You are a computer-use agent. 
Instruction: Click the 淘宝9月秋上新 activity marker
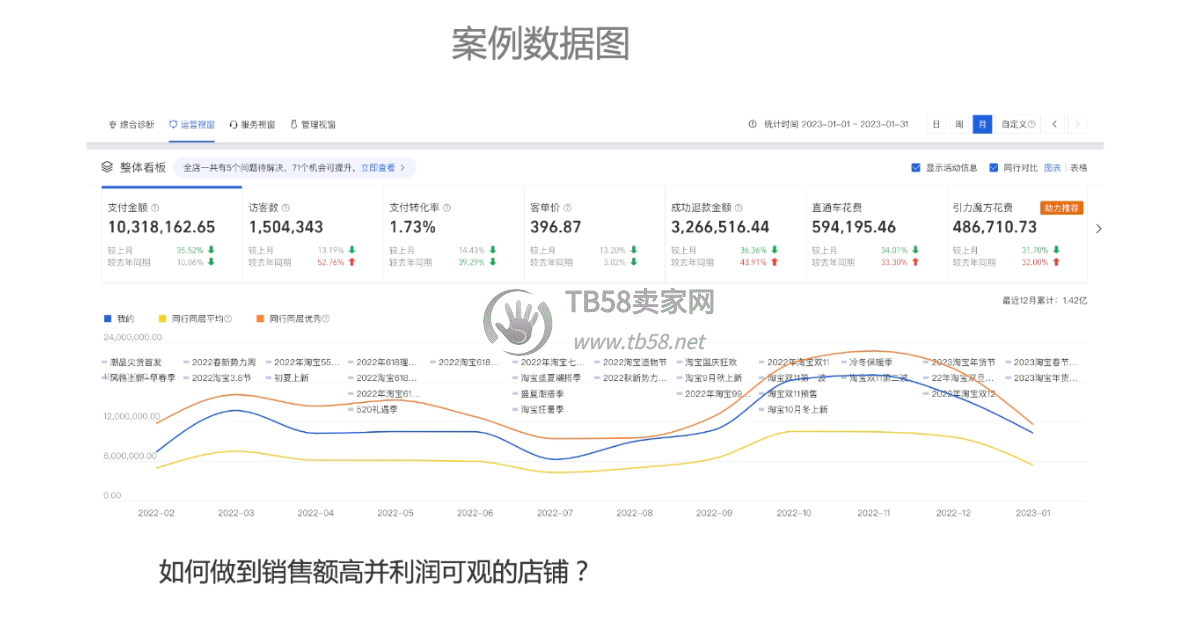[710, 378]
